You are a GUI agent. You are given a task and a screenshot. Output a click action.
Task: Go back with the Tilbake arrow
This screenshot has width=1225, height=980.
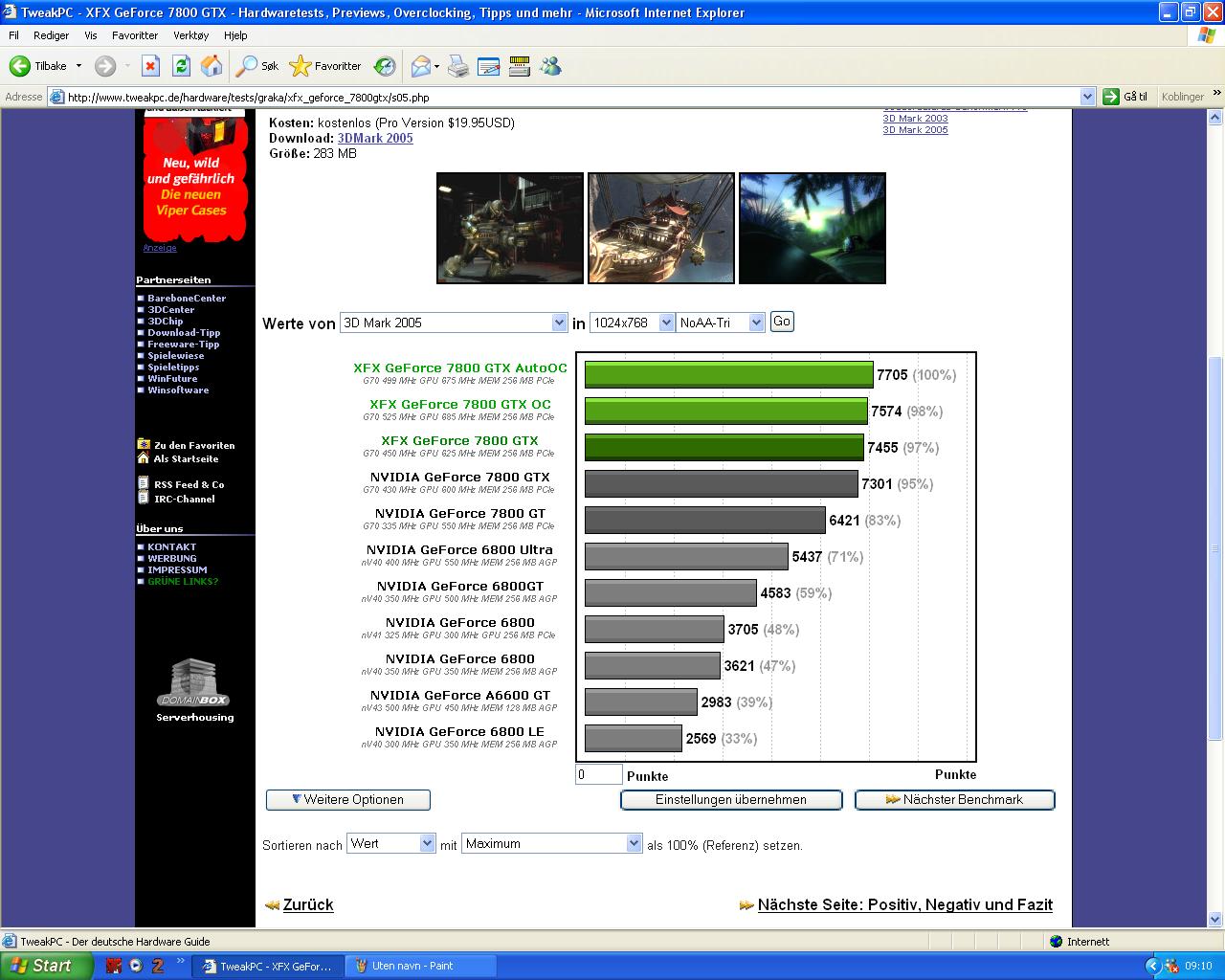38,66
